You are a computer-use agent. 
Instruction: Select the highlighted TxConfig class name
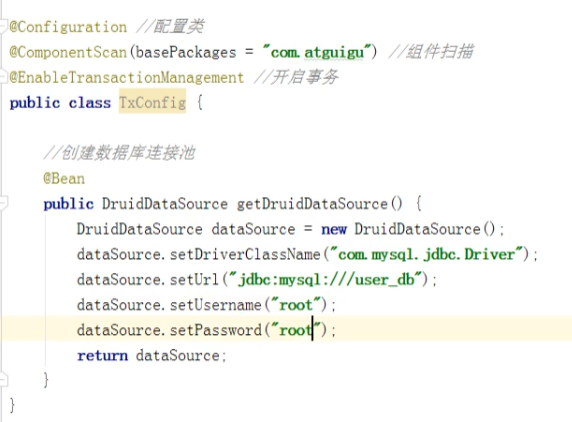click(152, 102)
